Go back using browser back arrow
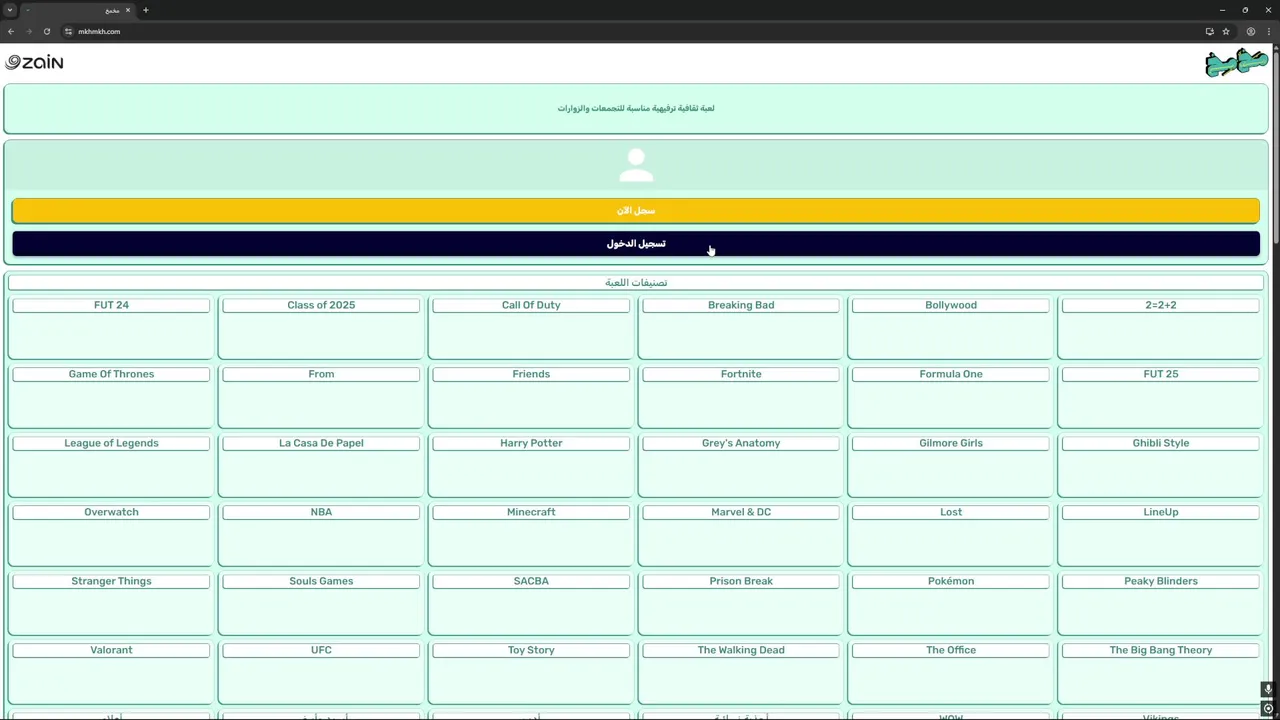 click(11, 31)
